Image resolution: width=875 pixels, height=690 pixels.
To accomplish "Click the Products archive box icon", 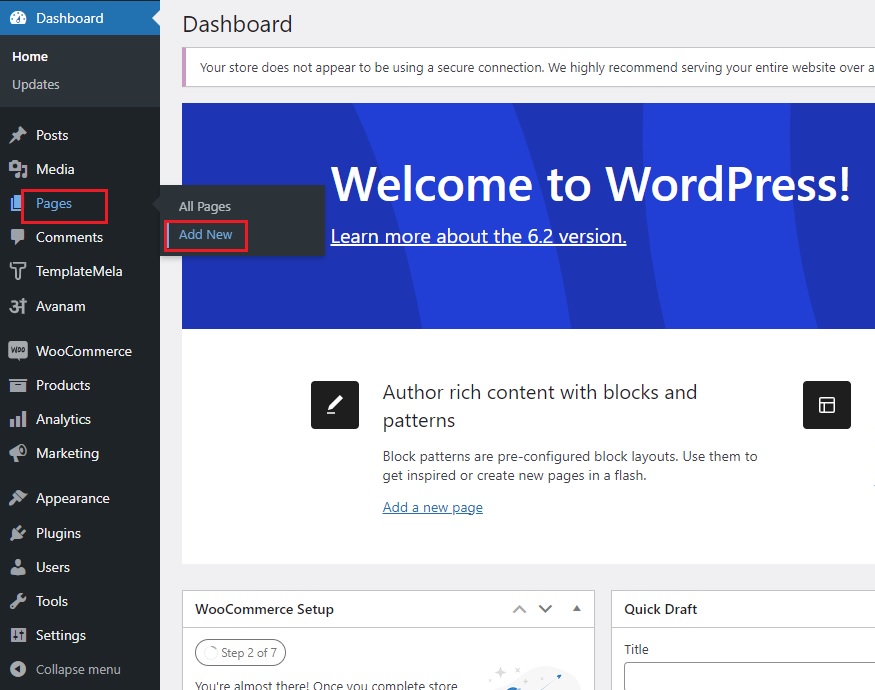I will pos(18,385).
